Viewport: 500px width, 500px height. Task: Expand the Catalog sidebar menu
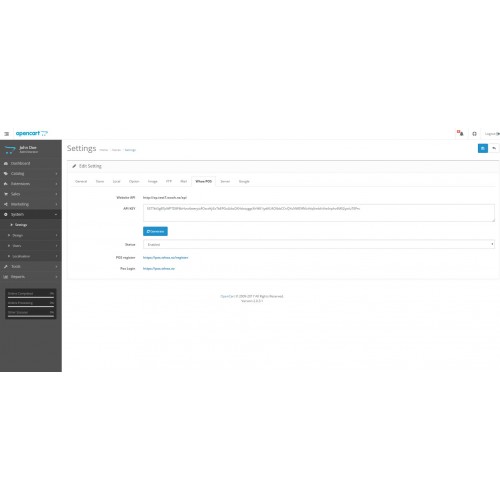click(x=31, y=174)
